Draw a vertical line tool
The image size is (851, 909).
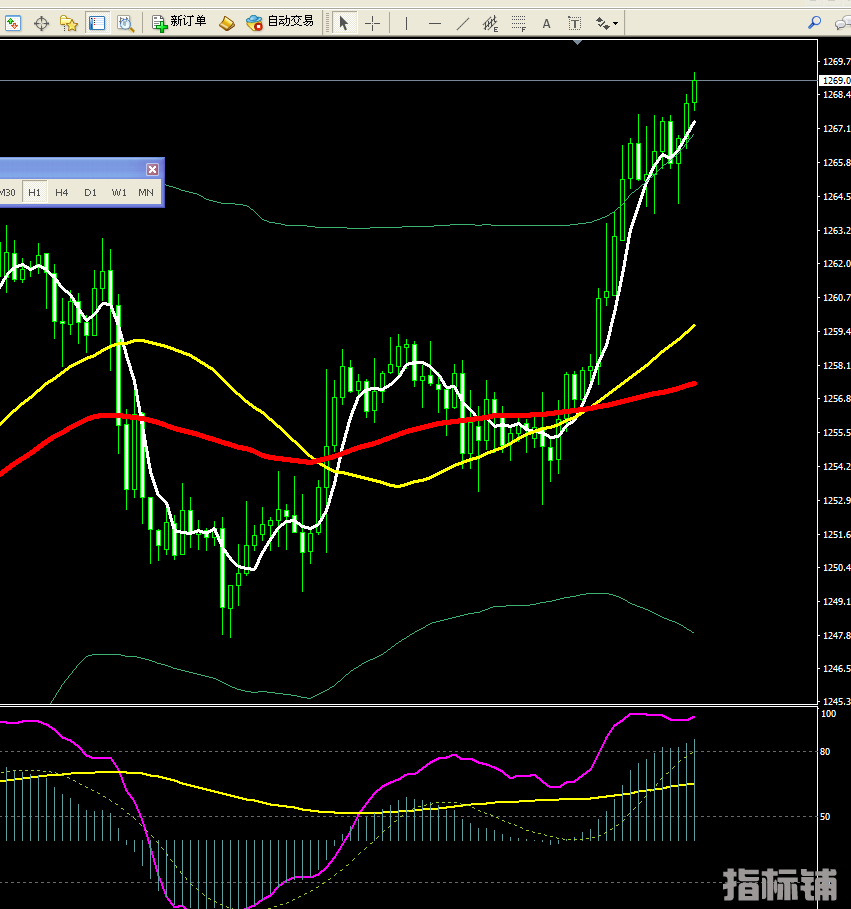pyautogui.click(x=406, y=22)
